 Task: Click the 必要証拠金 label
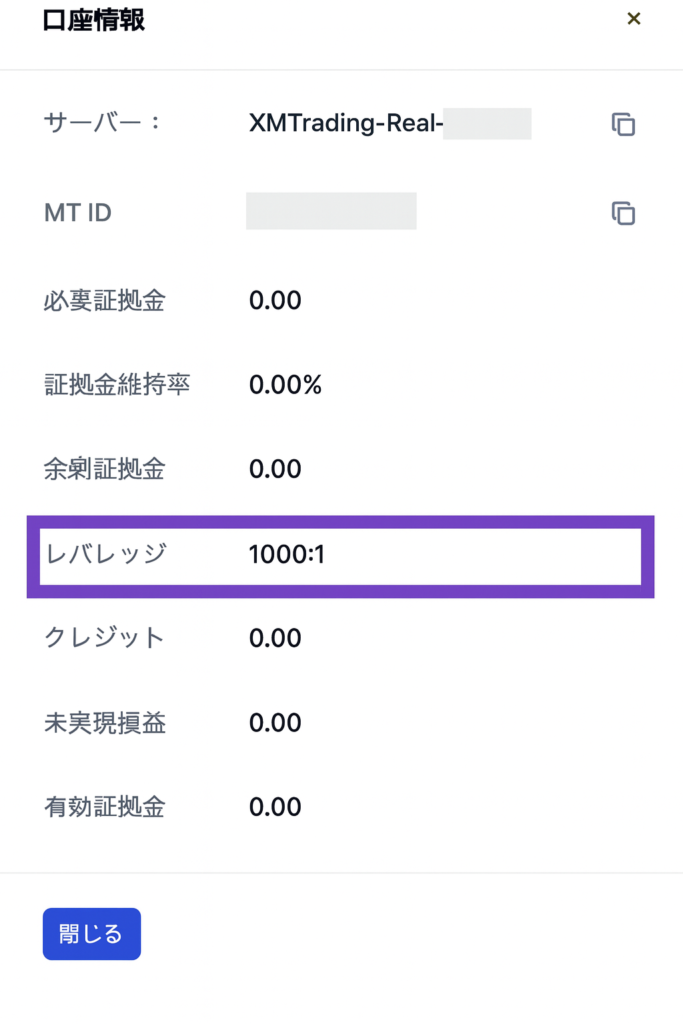tap(104, 300)
